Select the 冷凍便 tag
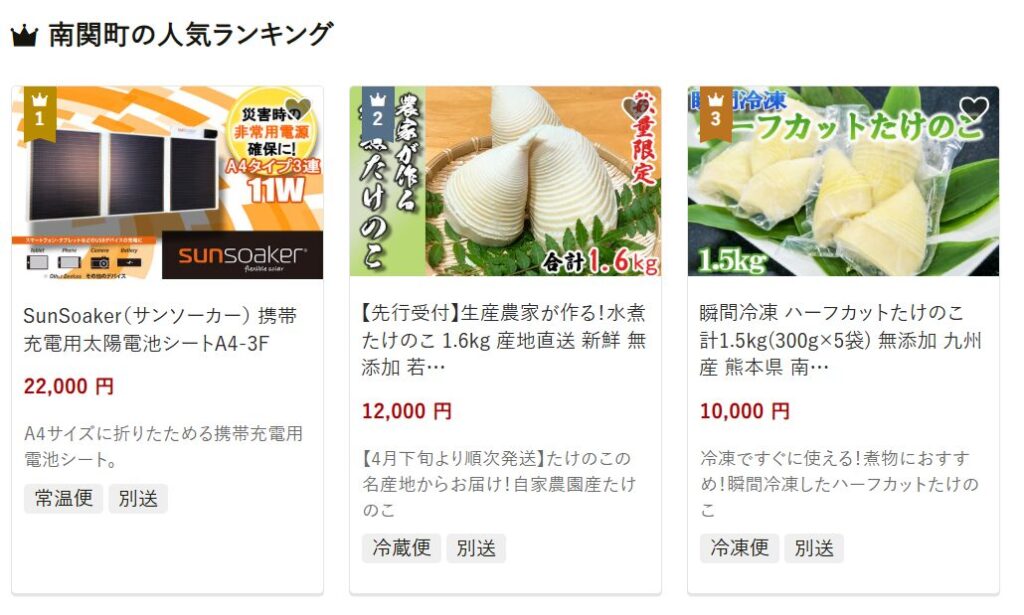This screenshot has height=615, width=1024. tap(739, 548)
